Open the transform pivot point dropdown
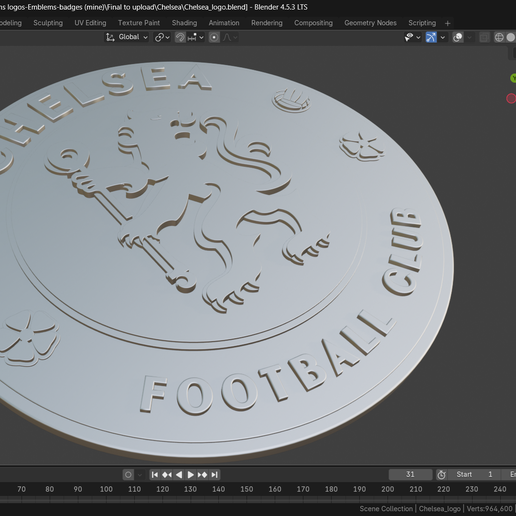 click(162, 37)
